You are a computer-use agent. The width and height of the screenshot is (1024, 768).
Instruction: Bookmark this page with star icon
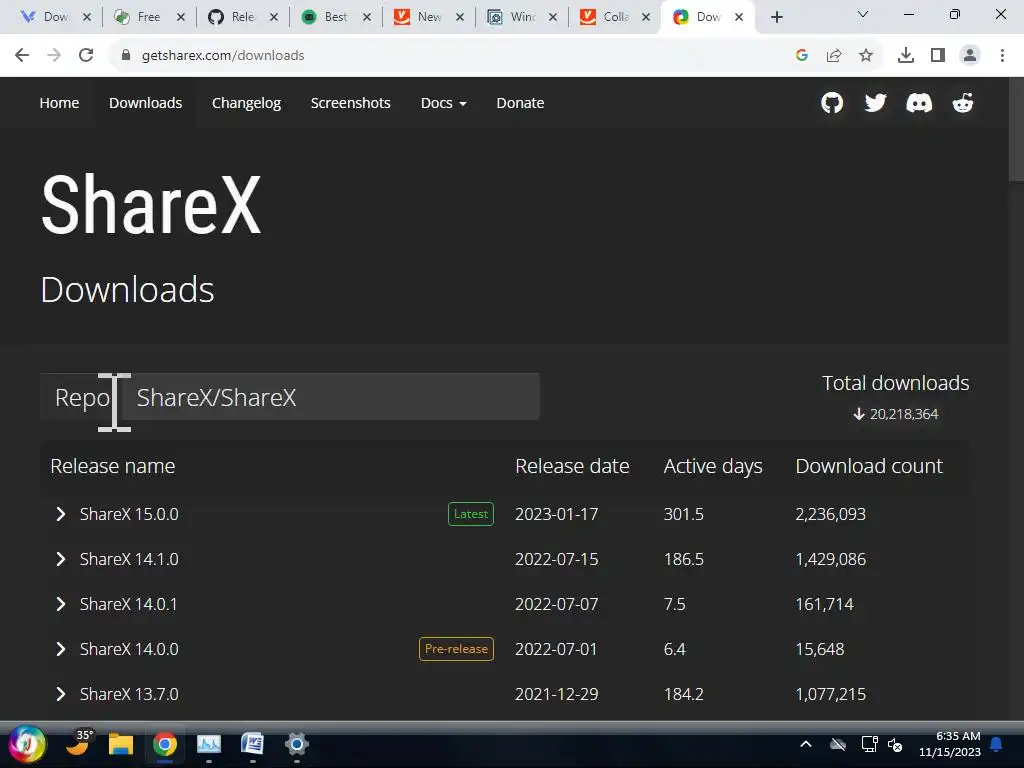click(x=866, y=55)
